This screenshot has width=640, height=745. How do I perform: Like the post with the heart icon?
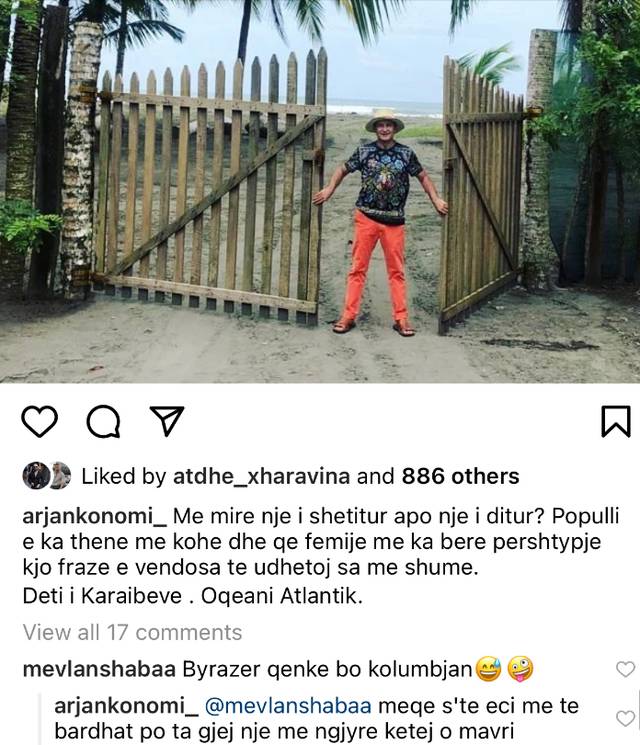pyautogui.click(x=40, y=421)
